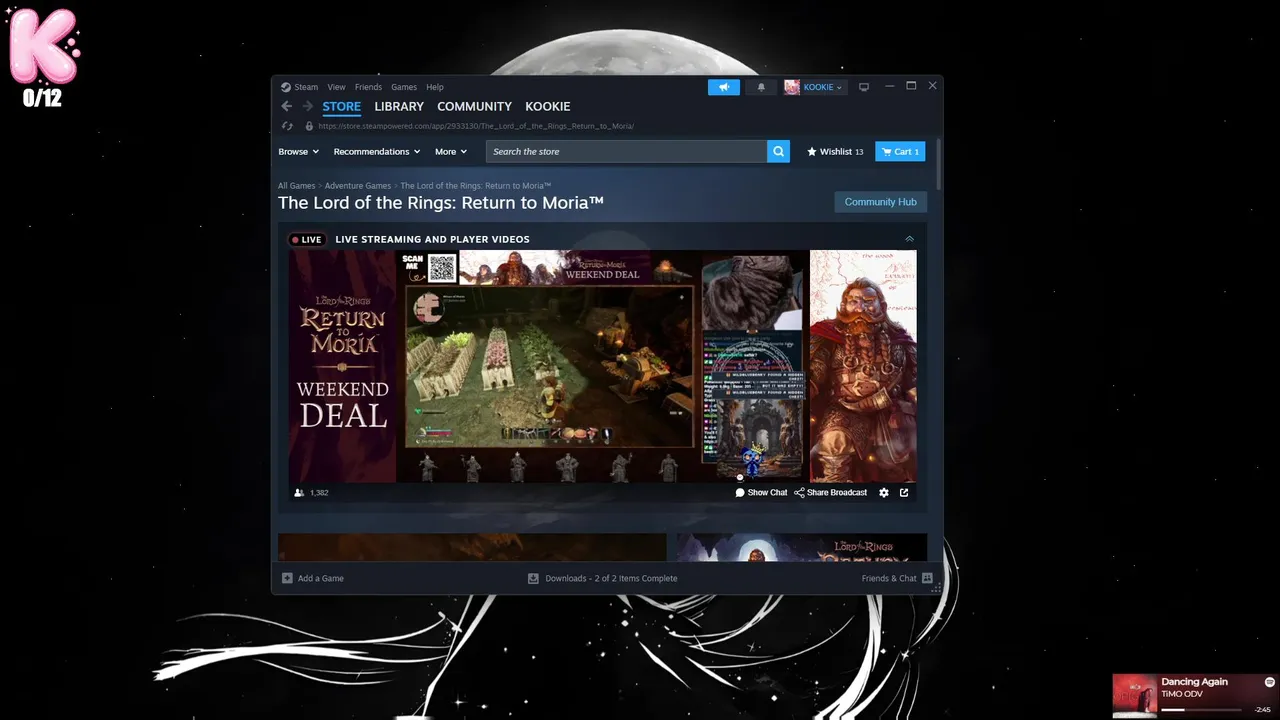
Task: Open the Help menu
Action: click(435, 87)
